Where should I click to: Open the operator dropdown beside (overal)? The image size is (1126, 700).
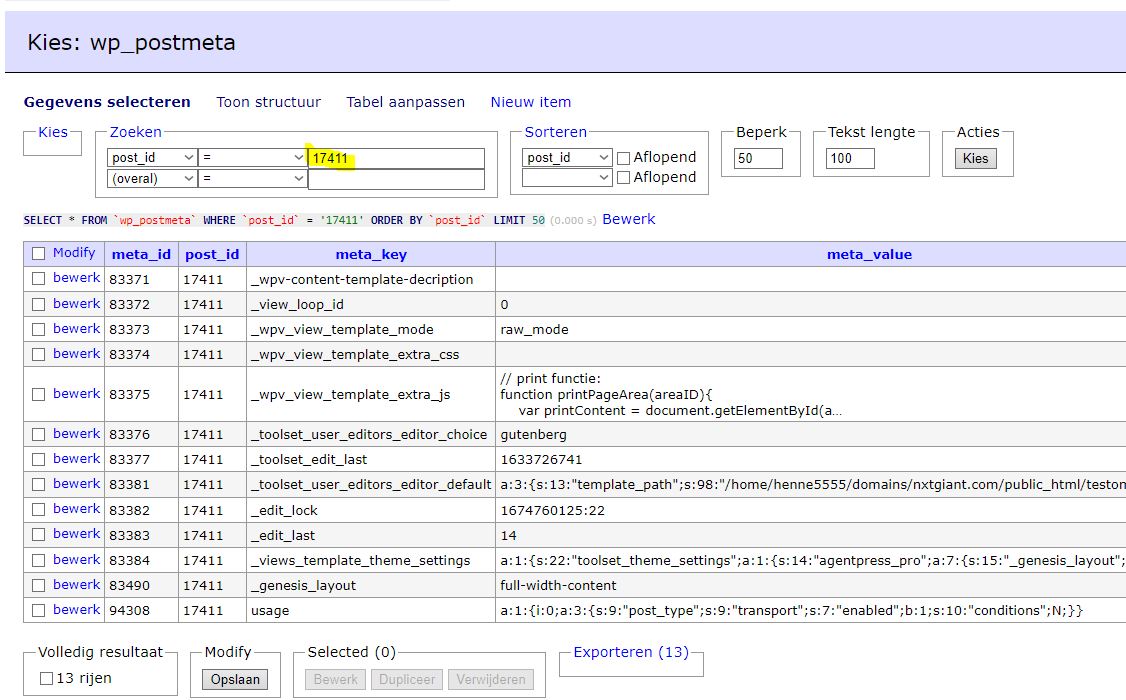click(x=253, y=178)
